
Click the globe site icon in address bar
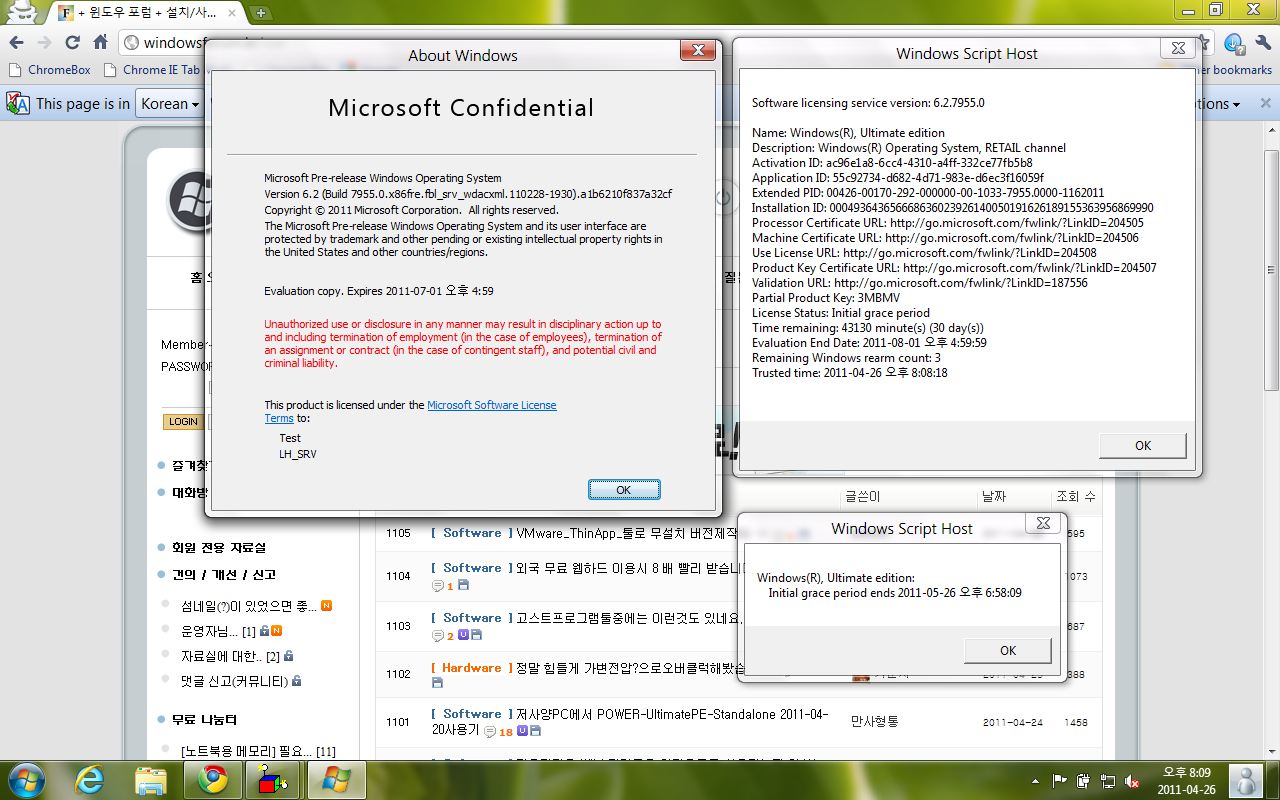point(132,43)
